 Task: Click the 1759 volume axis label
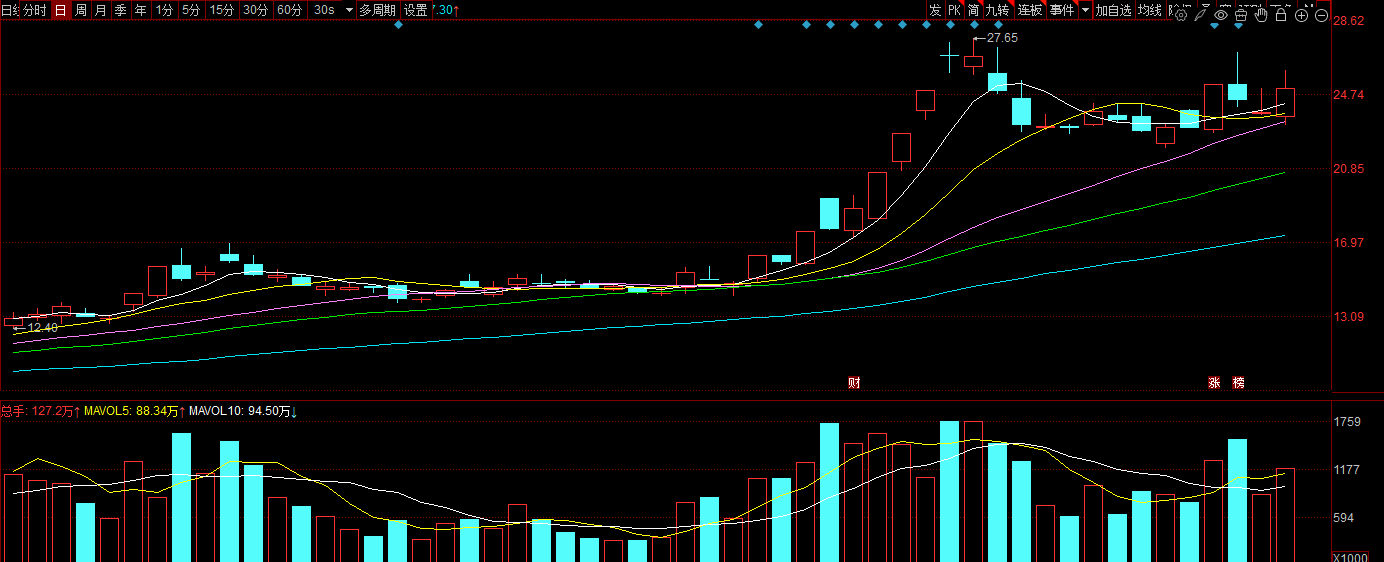1347,422
